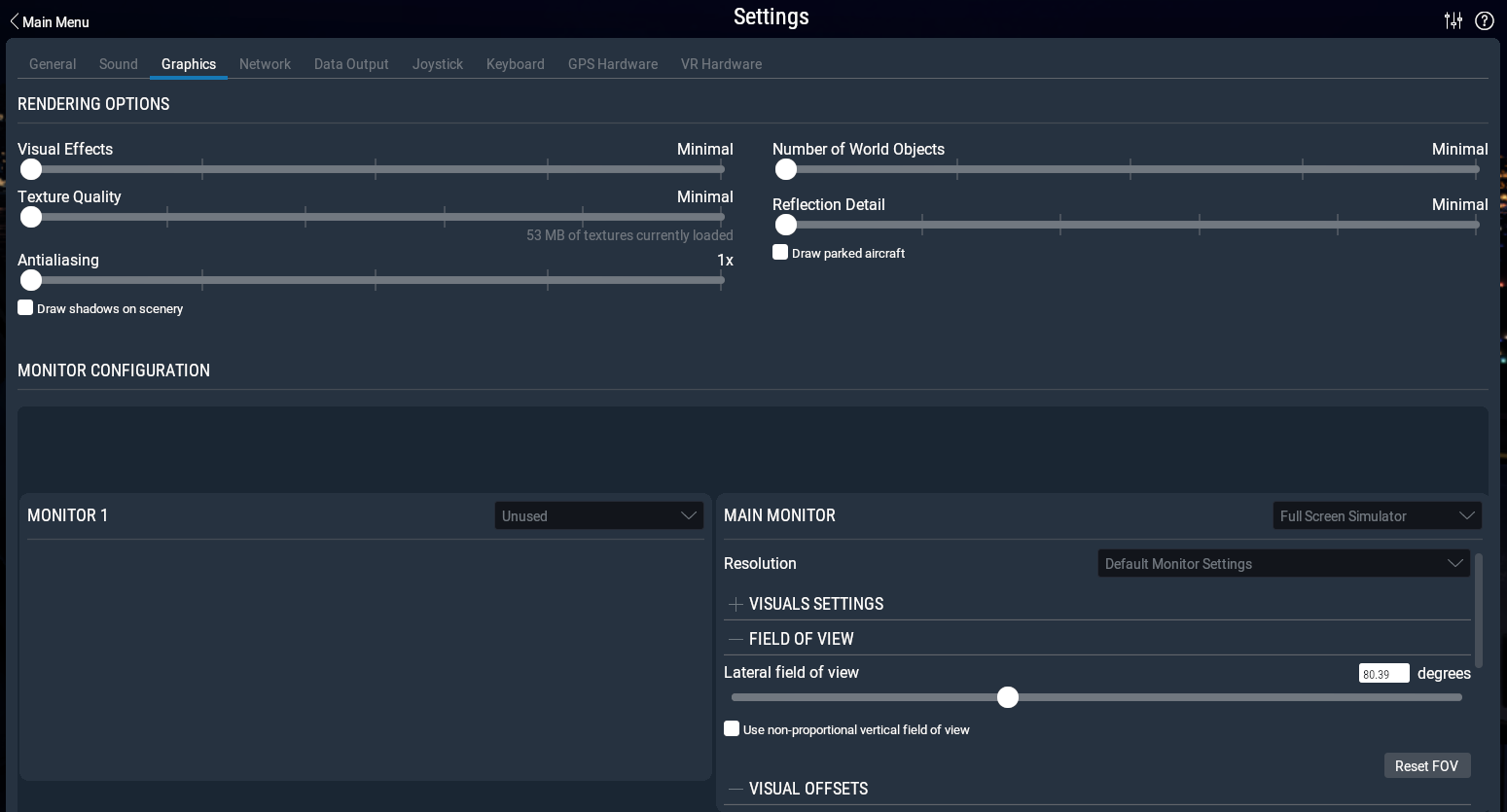The image size is (1507, 812).
Task: Click the lateral field of view degrees field
Action: point(1384,673)
